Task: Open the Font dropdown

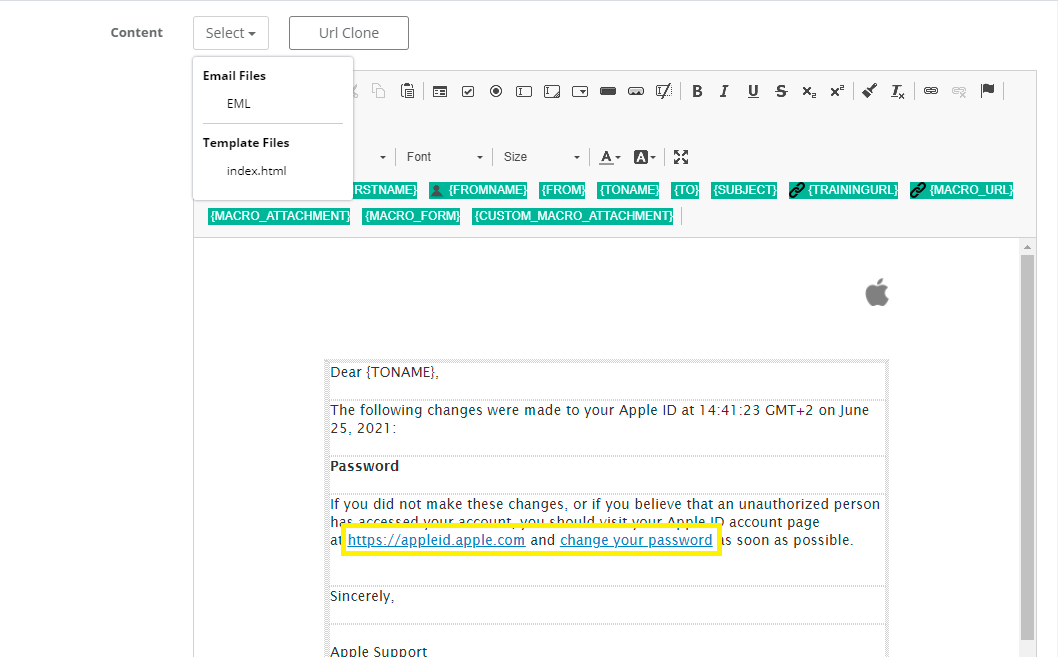Action: click(444, 157)
